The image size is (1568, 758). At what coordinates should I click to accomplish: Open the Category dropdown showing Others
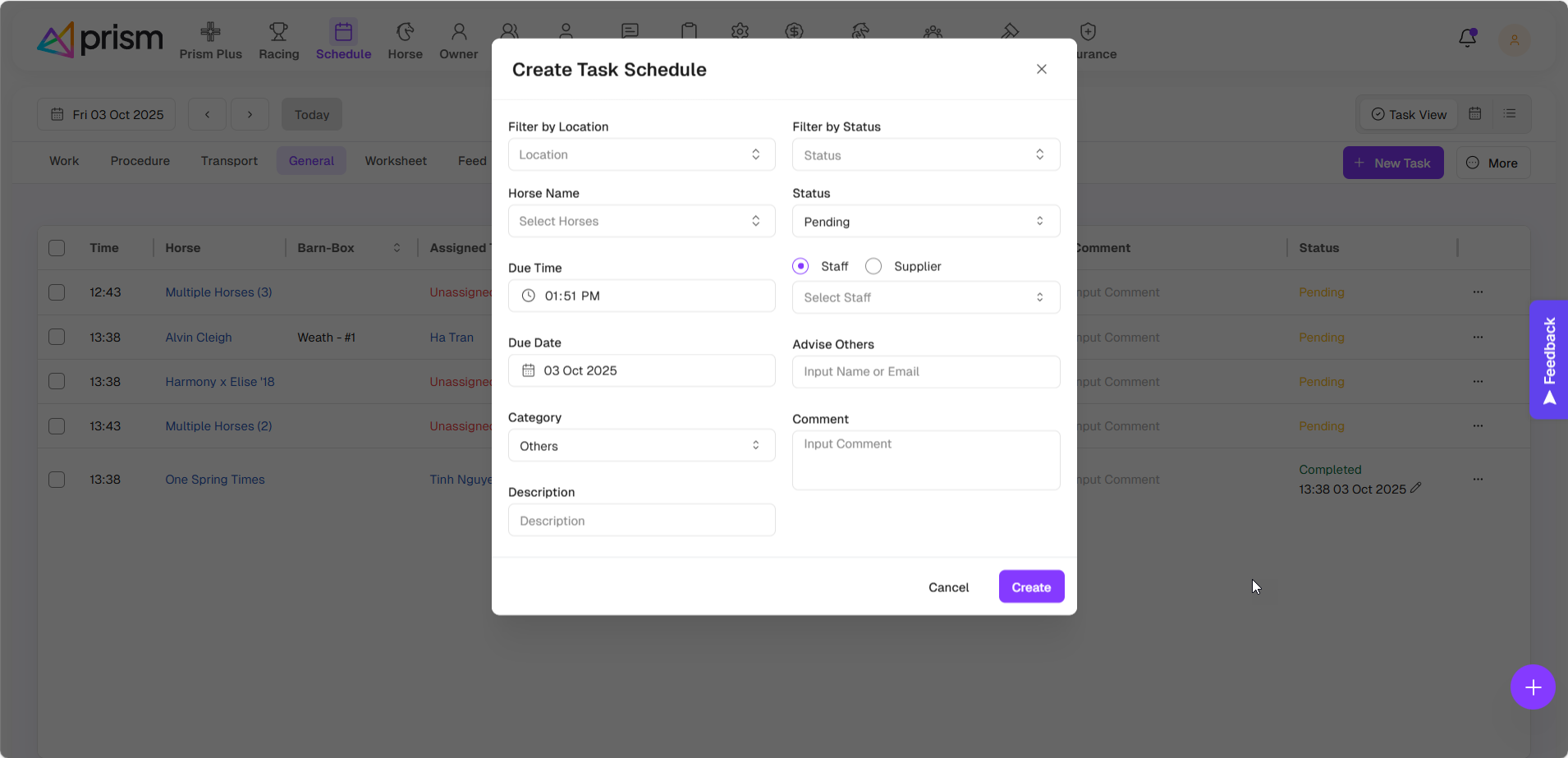click(x=641, y=446)
